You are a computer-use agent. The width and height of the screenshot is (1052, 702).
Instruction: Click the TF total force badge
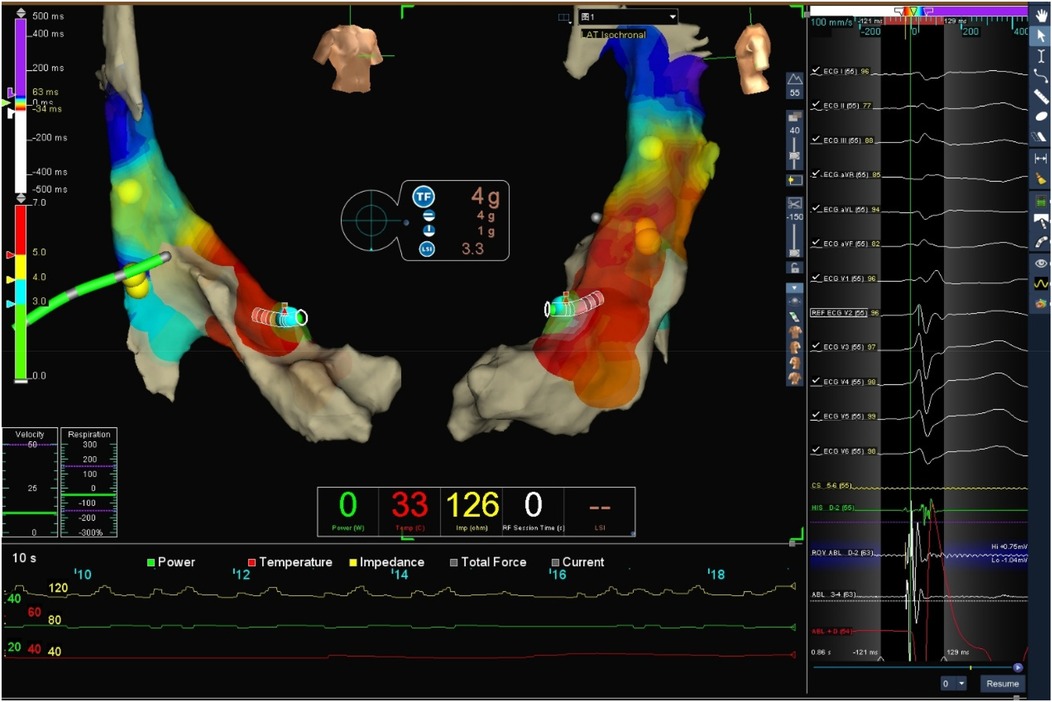pos(424,196)
